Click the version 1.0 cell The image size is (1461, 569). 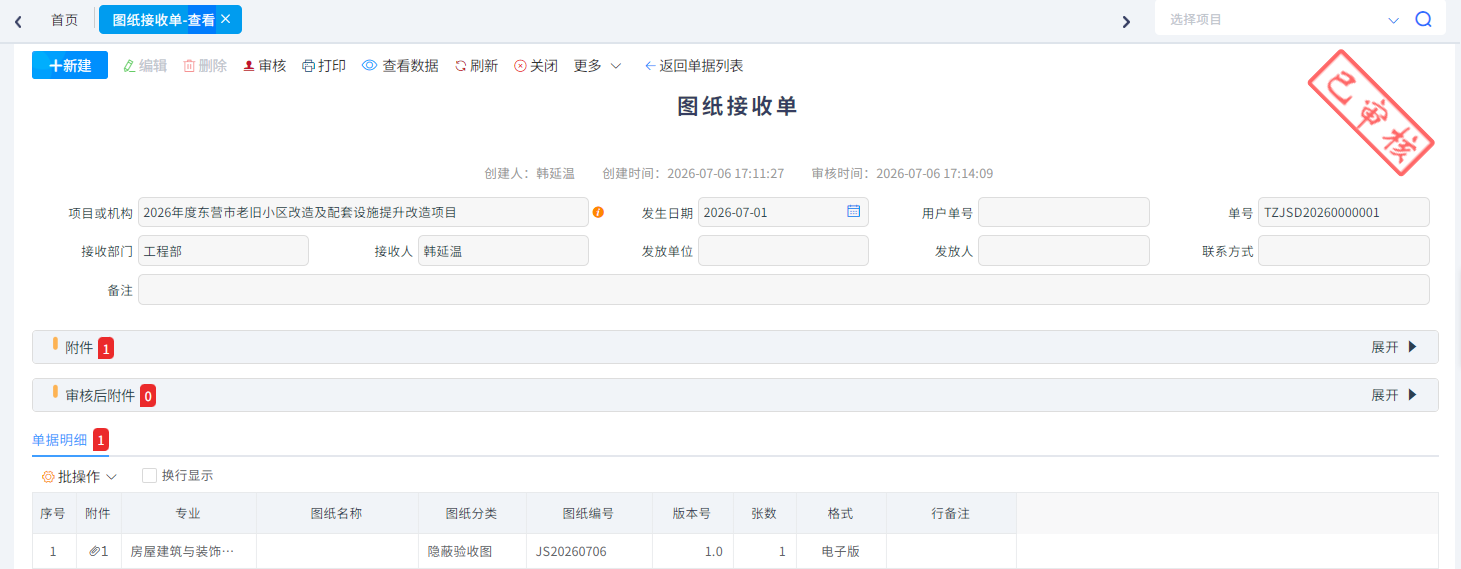click(x=692, y=551)
